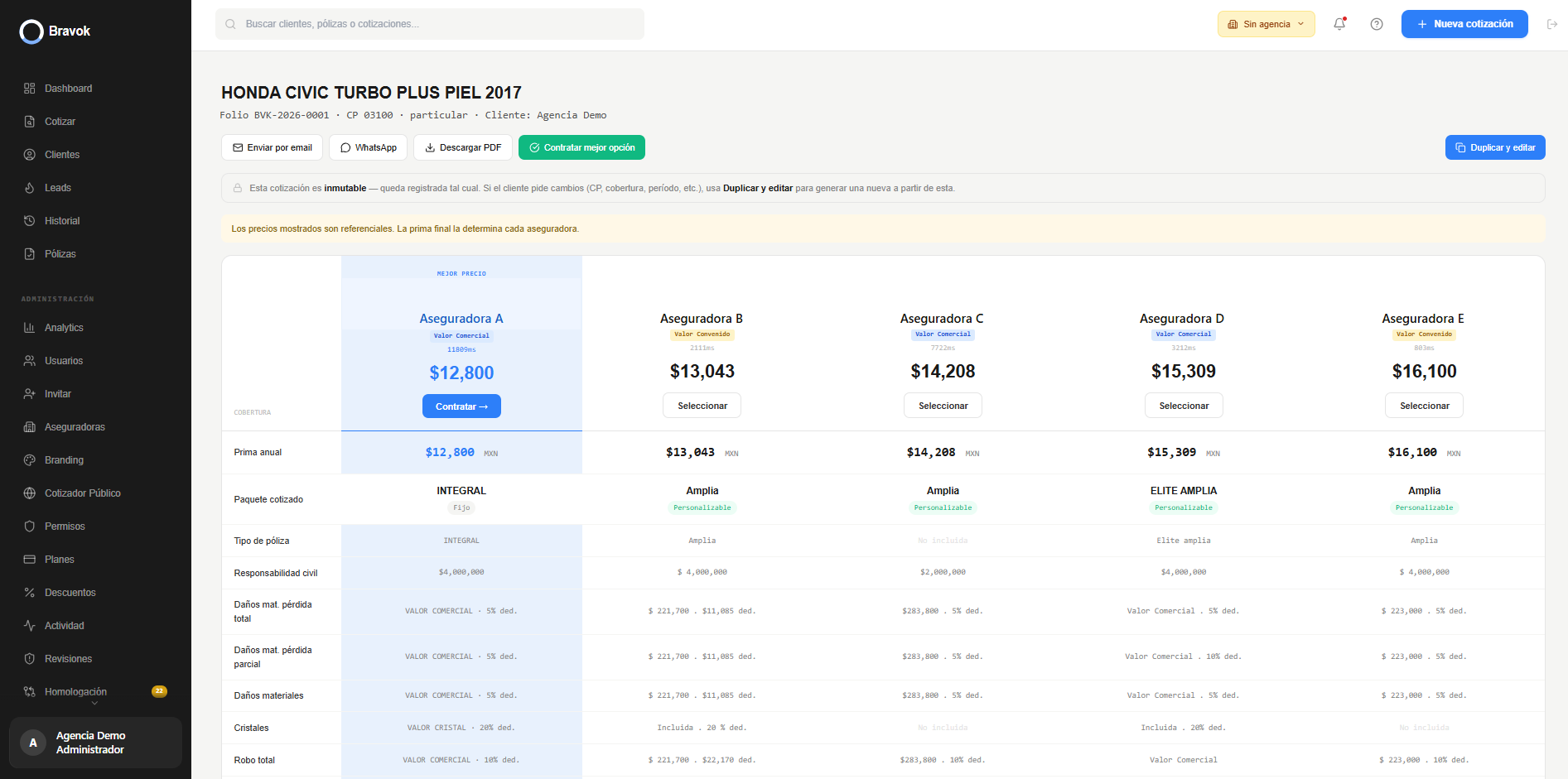The width and height of the screenshot is (1568, 779).
Task: Click the Pólizas document icon
Action: tap(30, 254)
